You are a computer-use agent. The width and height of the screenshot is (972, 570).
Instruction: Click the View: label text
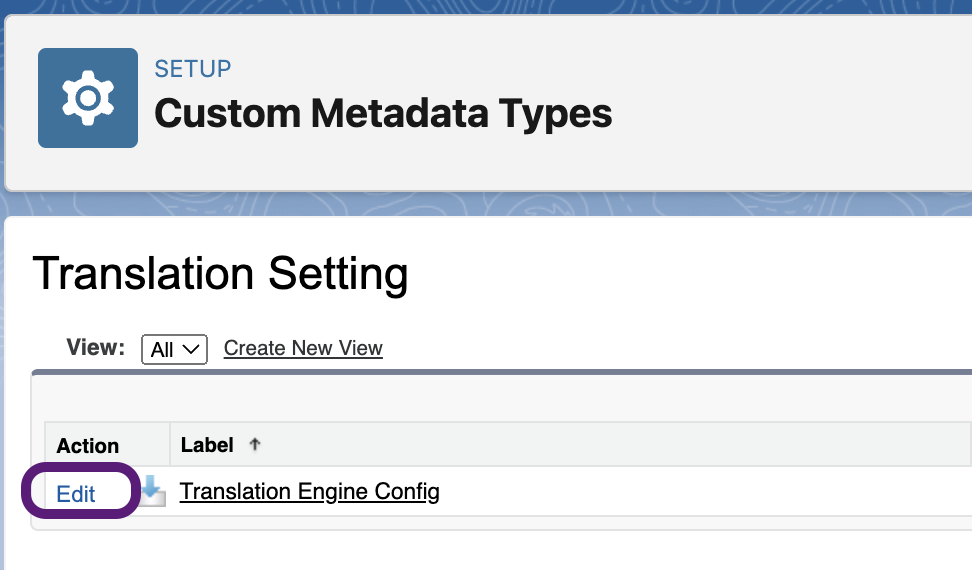pos(95,348)
